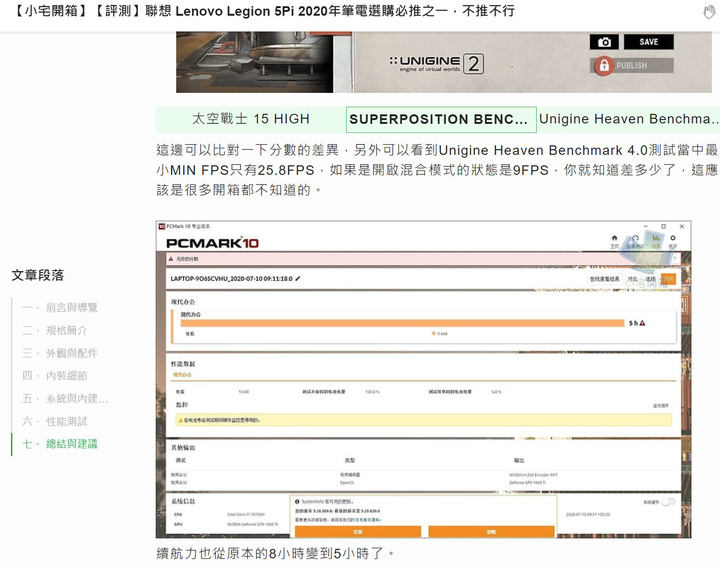Click the orange button next to 对比 options
The width and height of the screenshot is (720, 566).
point(668,279)
